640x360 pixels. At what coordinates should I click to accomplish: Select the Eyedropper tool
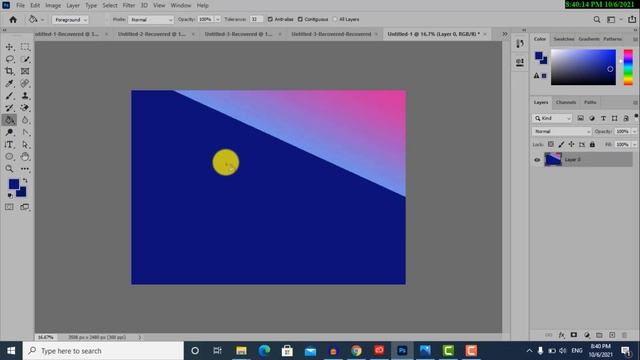(x=9, y=84)
